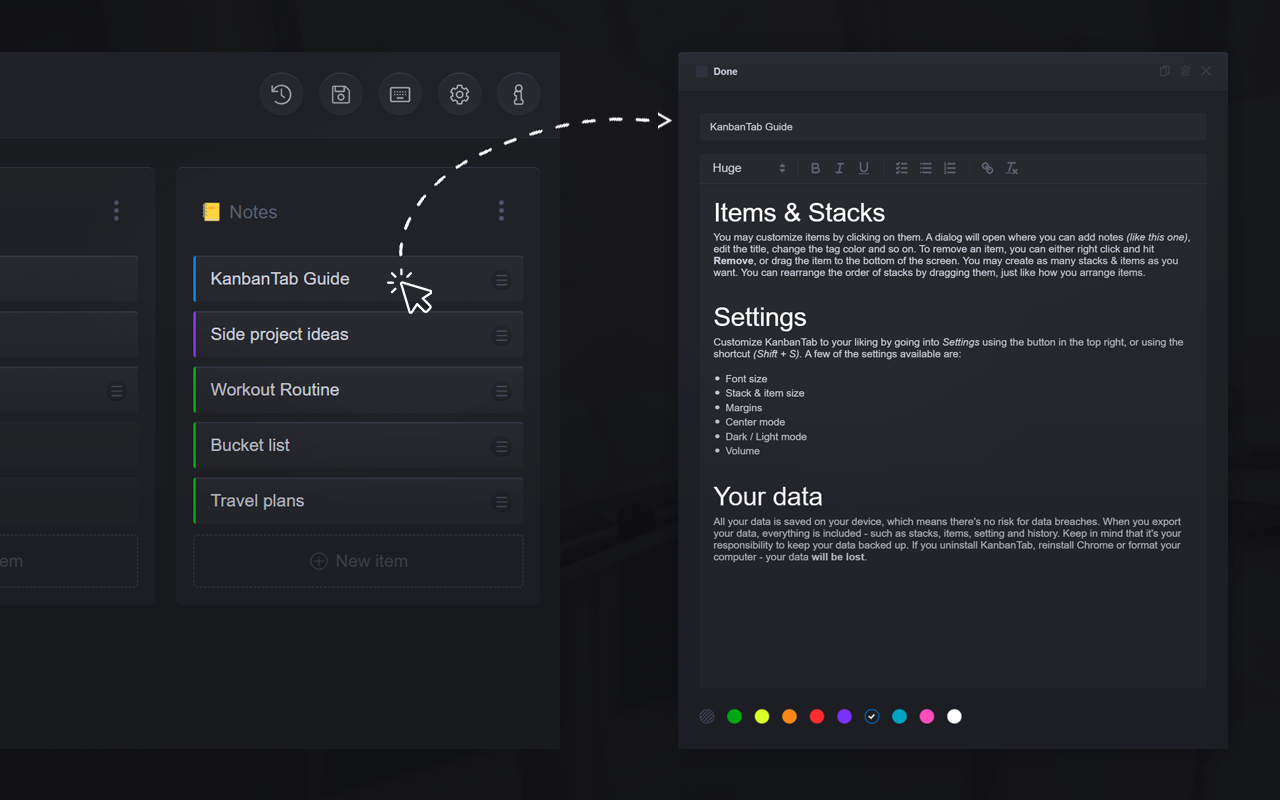Image resolution: width=1280 pixels, height=800 pixels.
Task: Click drag handle on Side project ideas
Action: tap(502, 336)
